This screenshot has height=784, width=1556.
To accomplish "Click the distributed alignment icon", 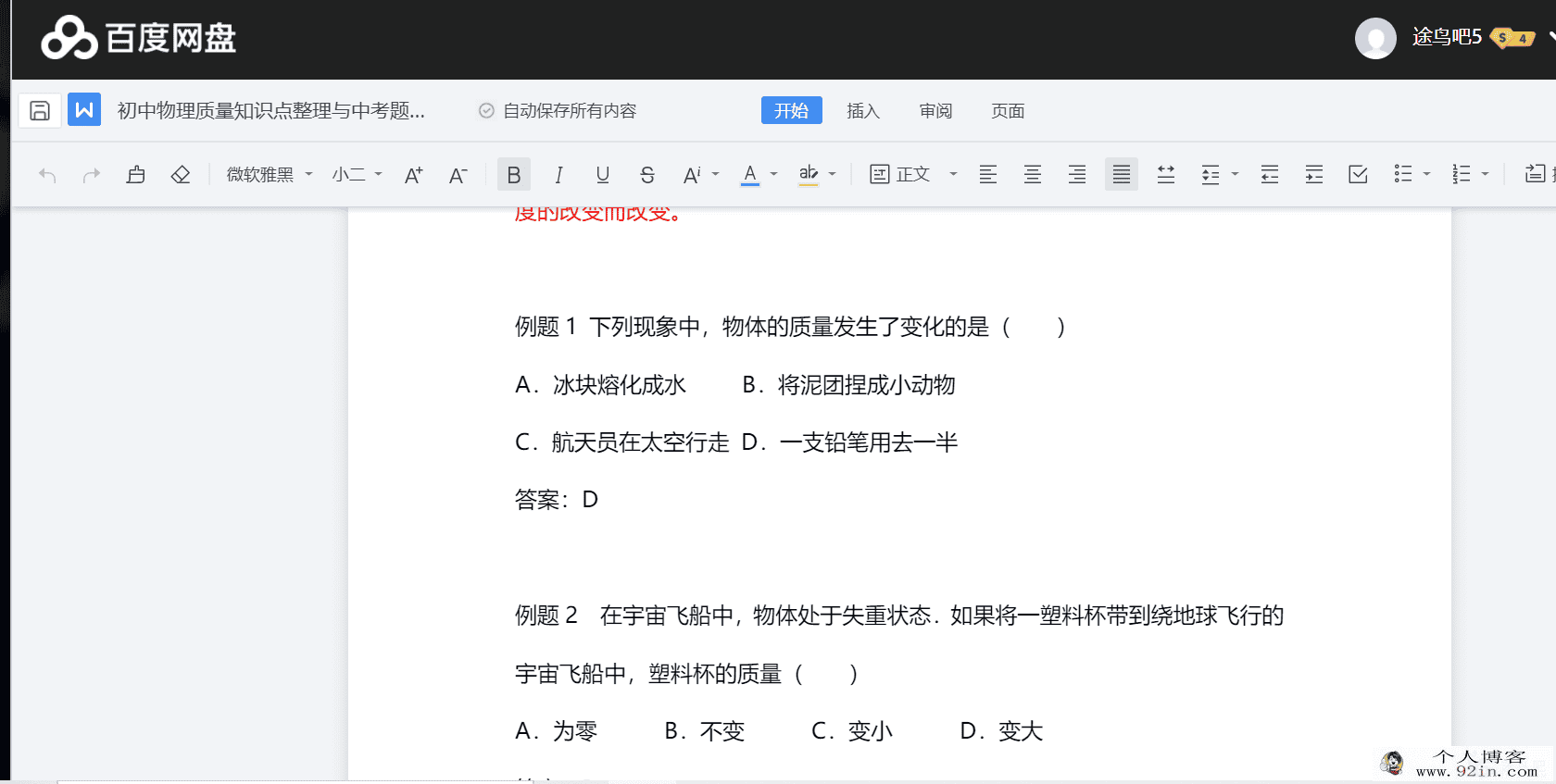I will click(x=1166, y=174).
